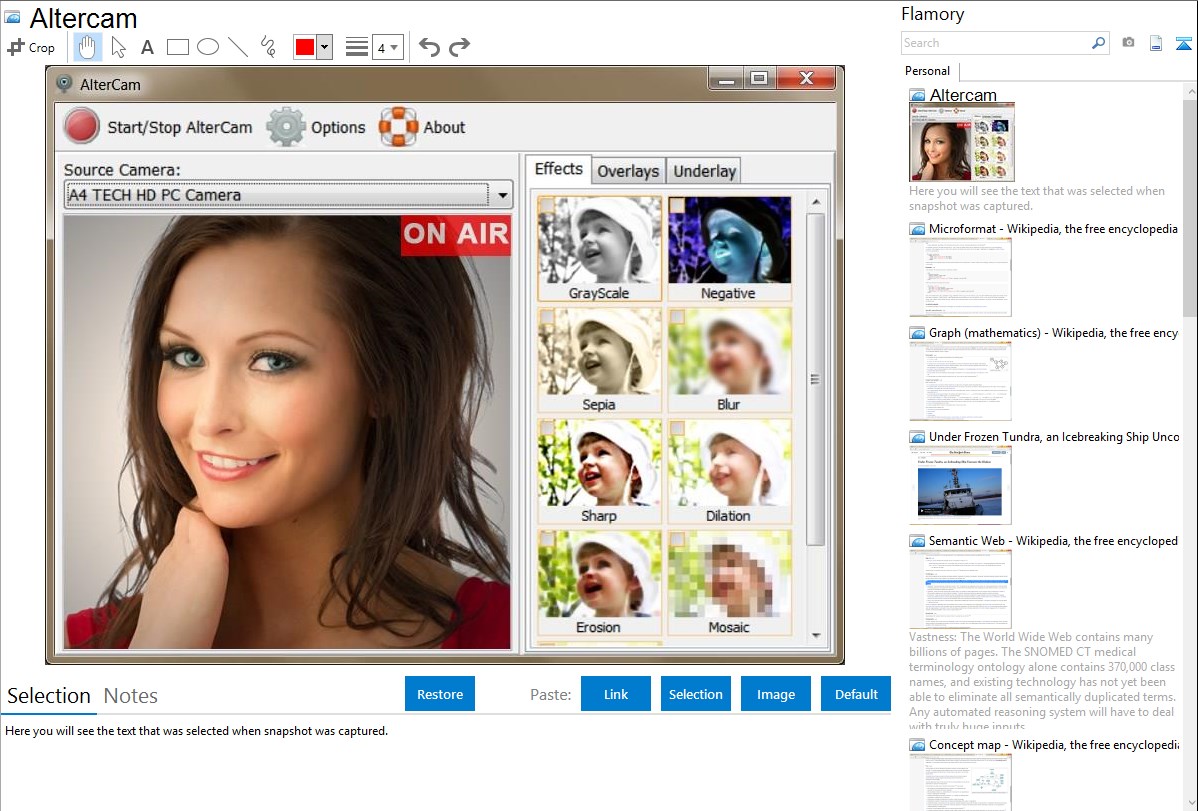Enable the Blur effect checkbox

[677, 317]
